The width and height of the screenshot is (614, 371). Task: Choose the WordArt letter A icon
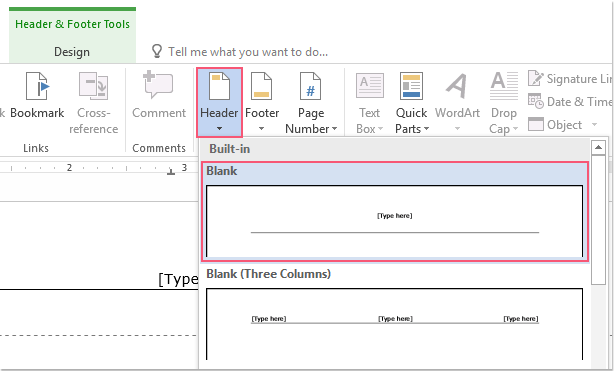coord(457,86)
